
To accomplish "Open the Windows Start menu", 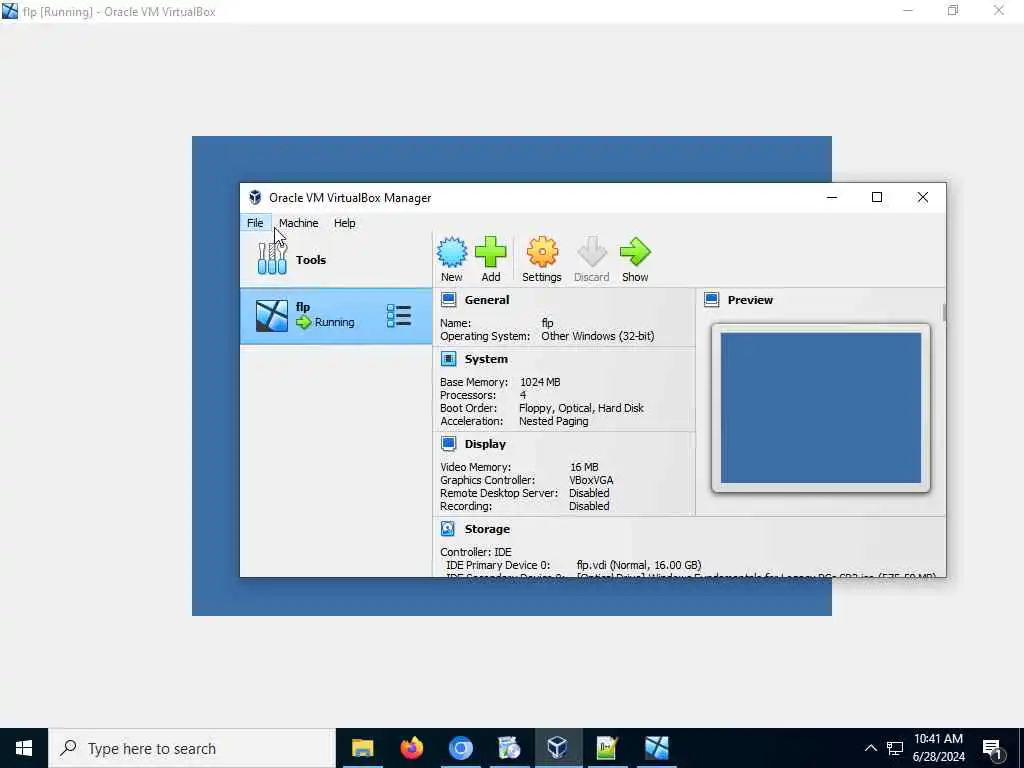I will click(x=24, y=748).
